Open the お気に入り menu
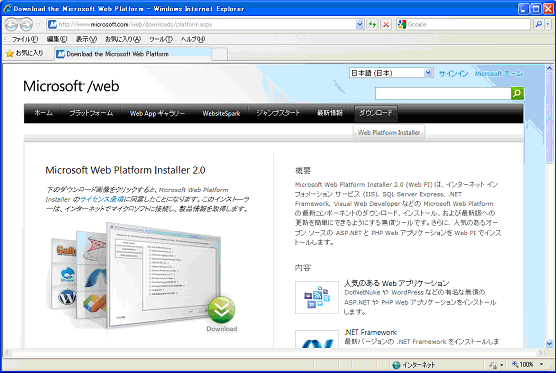Viewport: 556px width, 373px height. point(123,39)
